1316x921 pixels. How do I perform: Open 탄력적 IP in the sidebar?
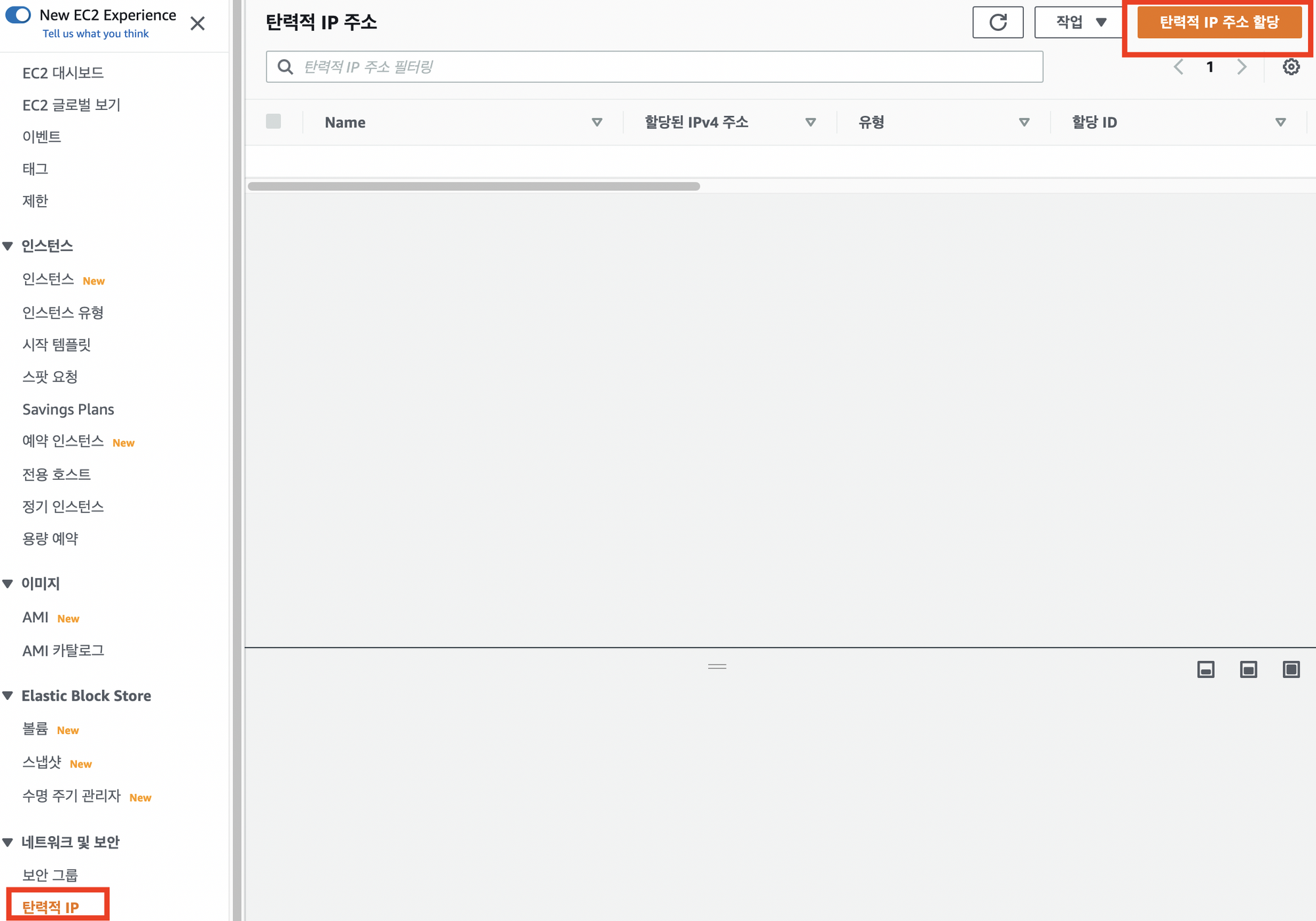tap(51, 907)
